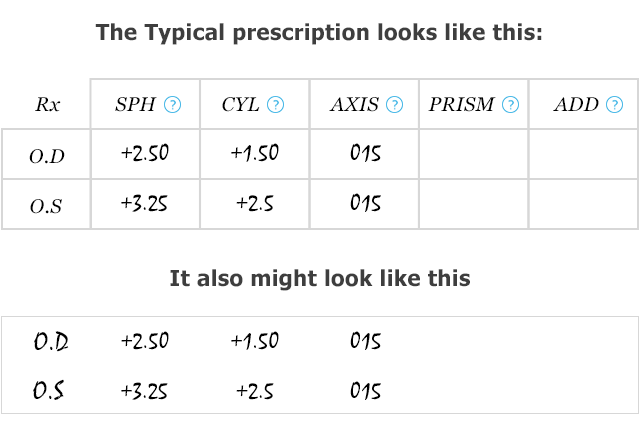Click the O.S SPH cell showing +3.25

click(145, 204)
